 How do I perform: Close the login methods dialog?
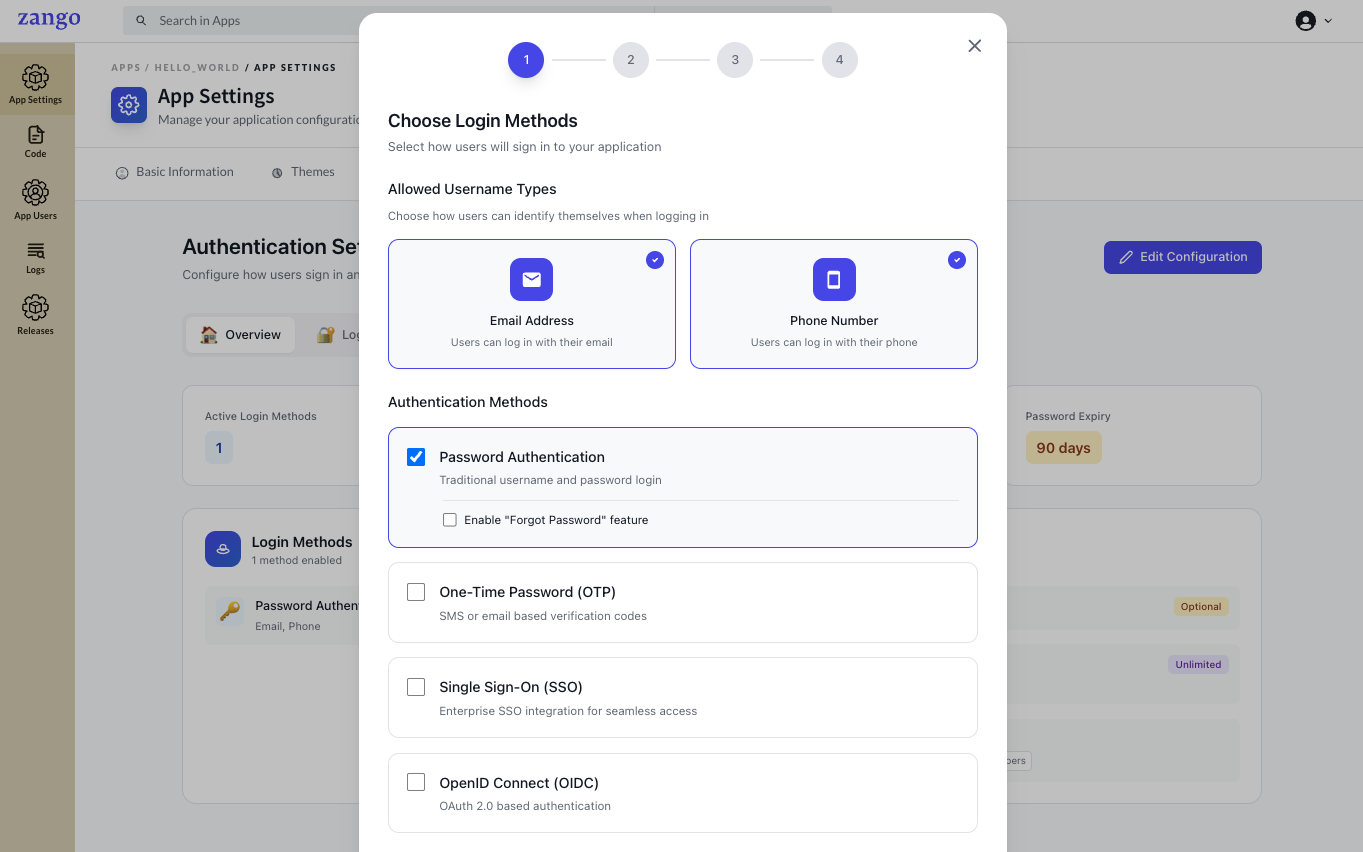[975, 46]
